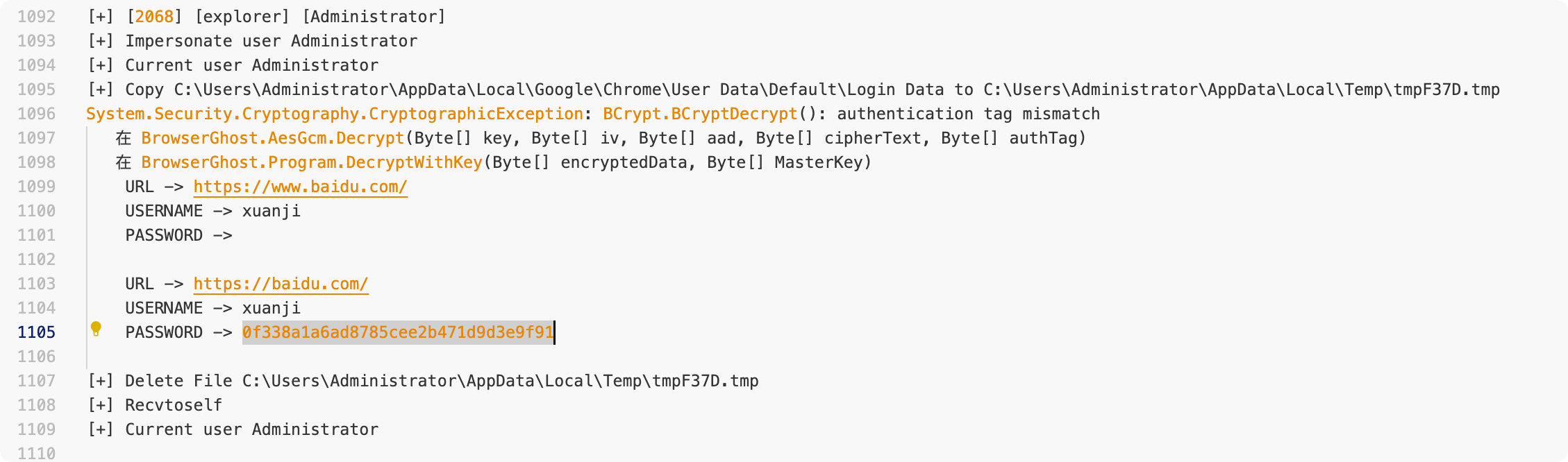
Task: Click the highlighted password hash text
Action: pyautogui.click(x=398, y=332)
